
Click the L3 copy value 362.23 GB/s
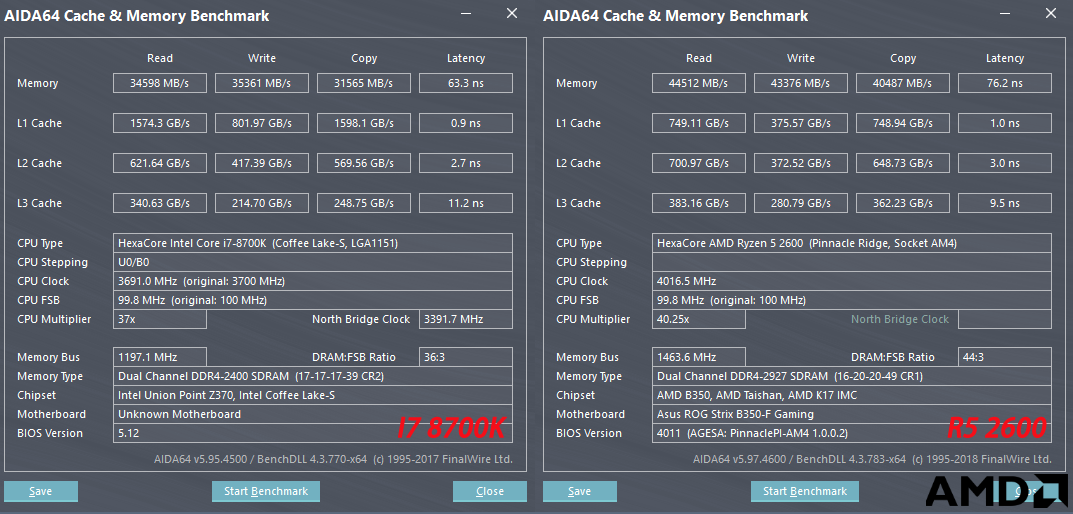[903, 203]
